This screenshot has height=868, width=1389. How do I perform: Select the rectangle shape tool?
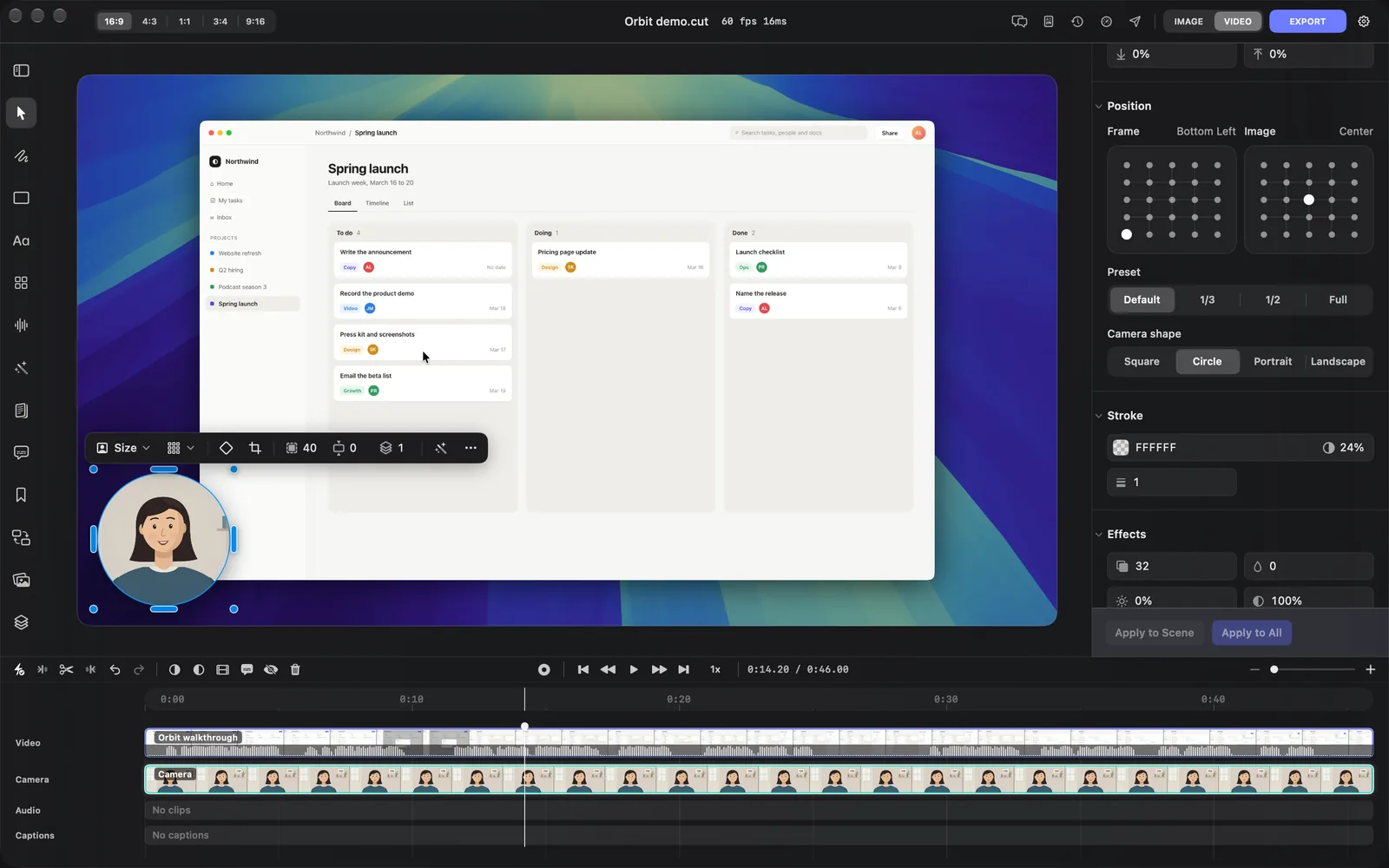21,198
